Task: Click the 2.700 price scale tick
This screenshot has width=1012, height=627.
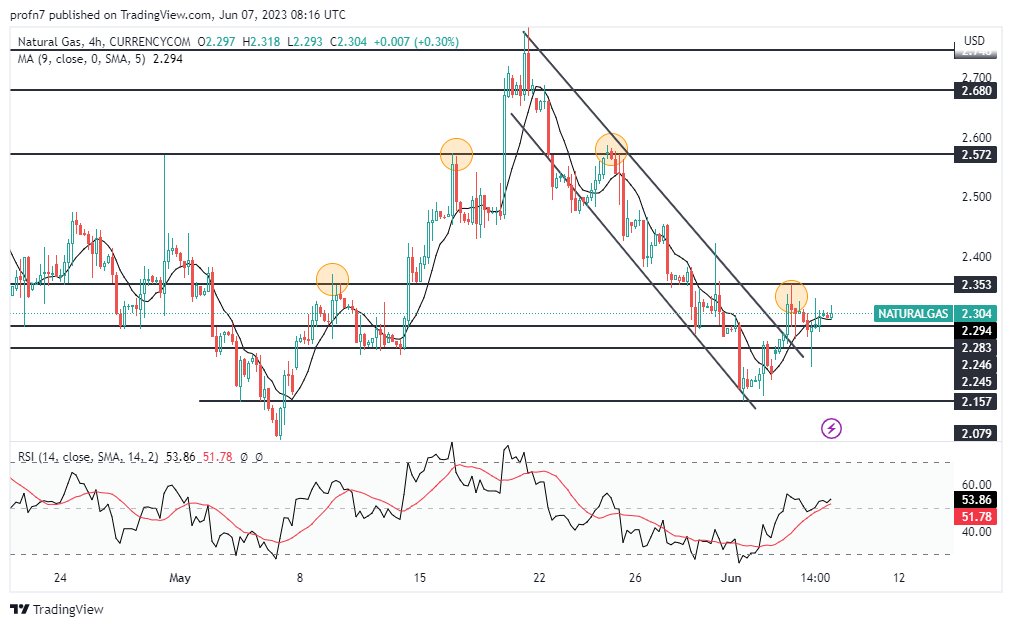Action: (x=976, y=77)
